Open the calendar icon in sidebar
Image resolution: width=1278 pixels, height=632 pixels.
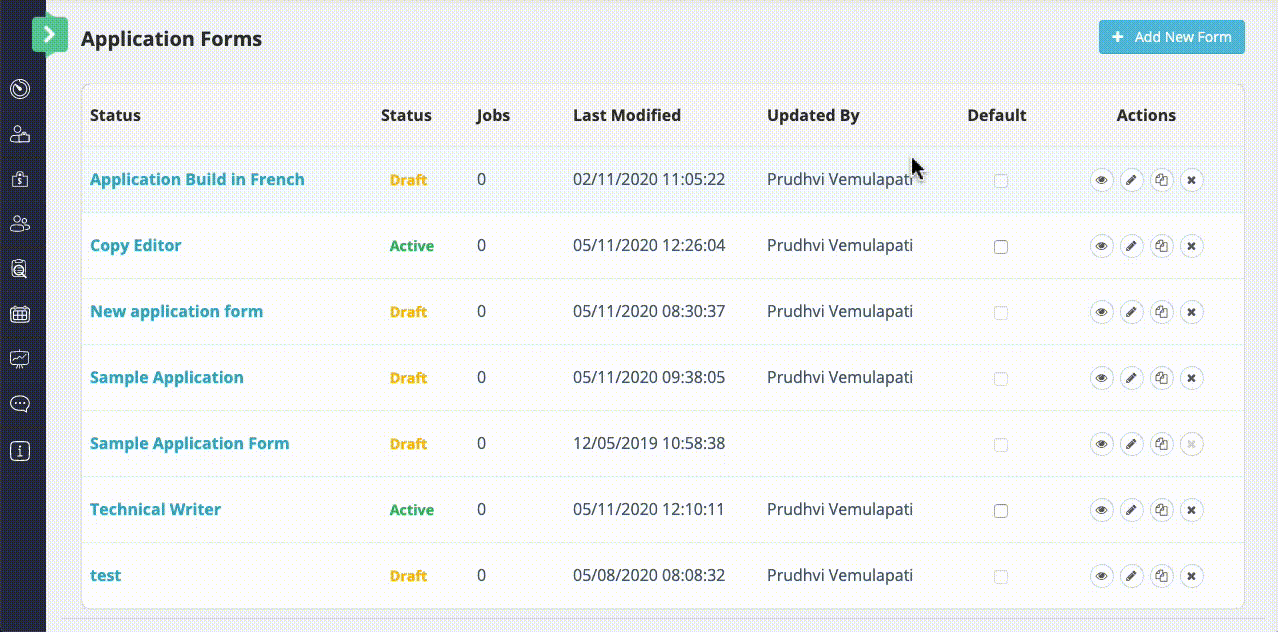pyautogui.click(x=20, y=314)
